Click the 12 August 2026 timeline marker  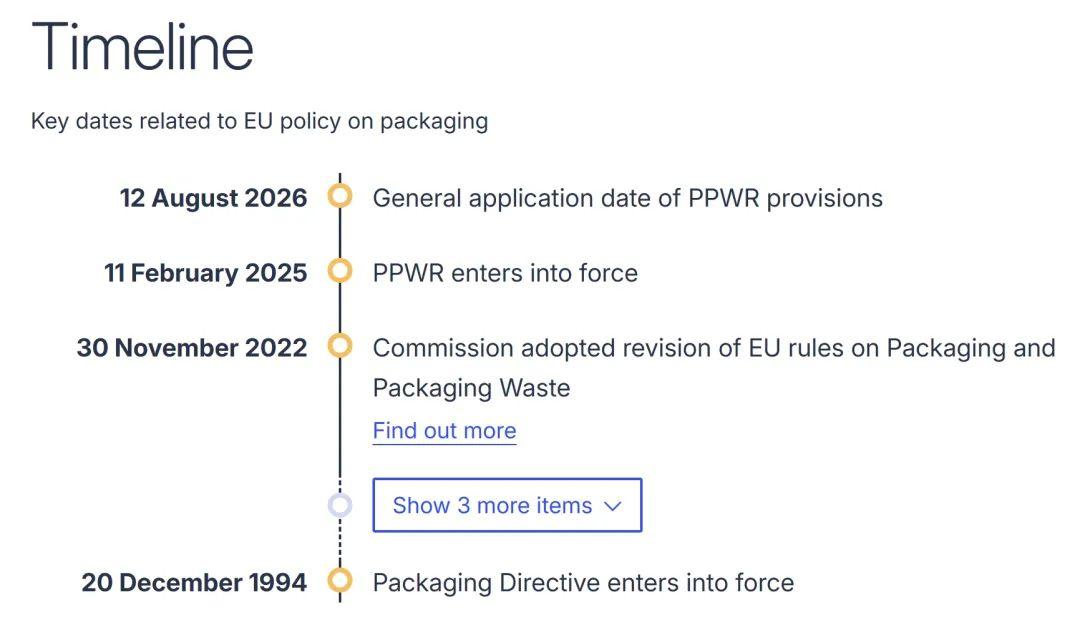point(340,196)
